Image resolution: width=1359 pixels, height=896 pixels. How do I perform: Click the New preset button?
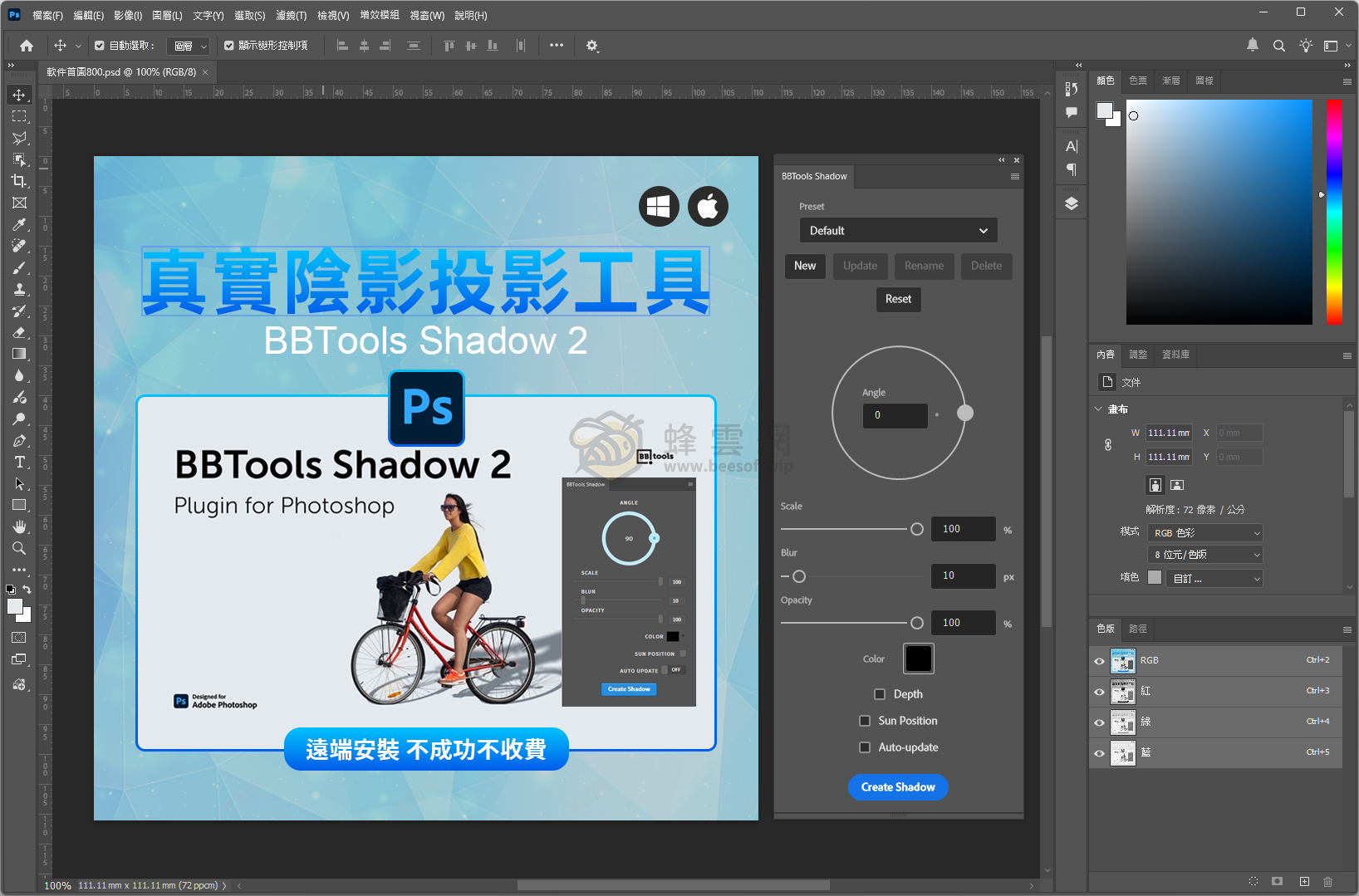(x=805, y=266)
